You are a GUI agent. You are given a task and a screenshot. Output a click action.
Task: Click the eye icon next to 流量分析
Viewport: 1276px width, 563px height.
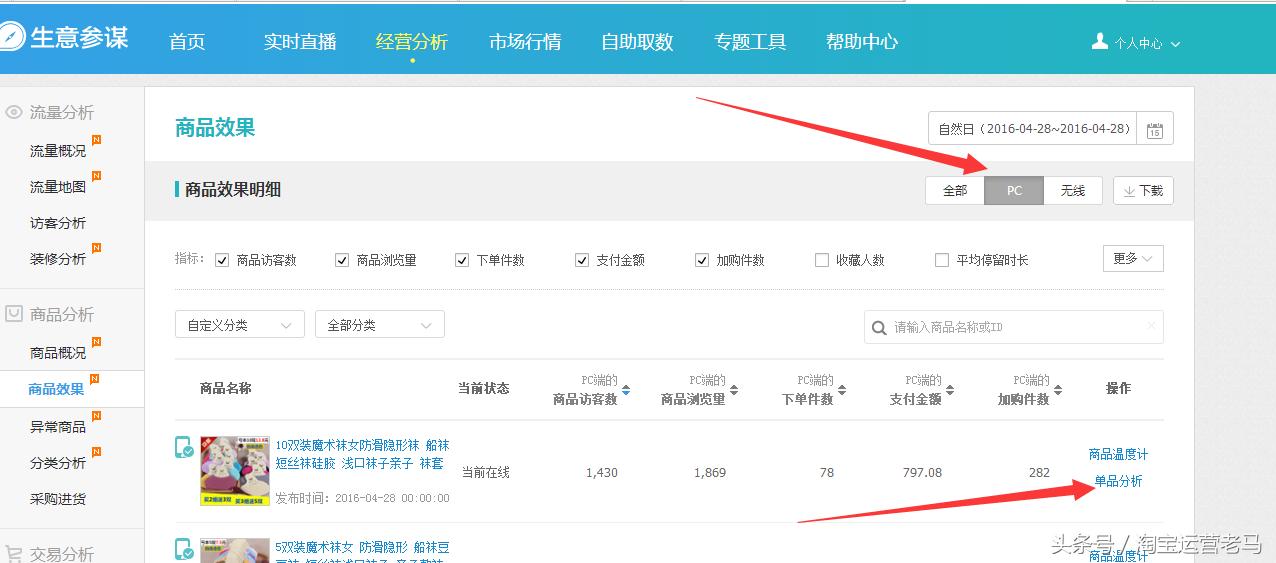click(14, 113)
